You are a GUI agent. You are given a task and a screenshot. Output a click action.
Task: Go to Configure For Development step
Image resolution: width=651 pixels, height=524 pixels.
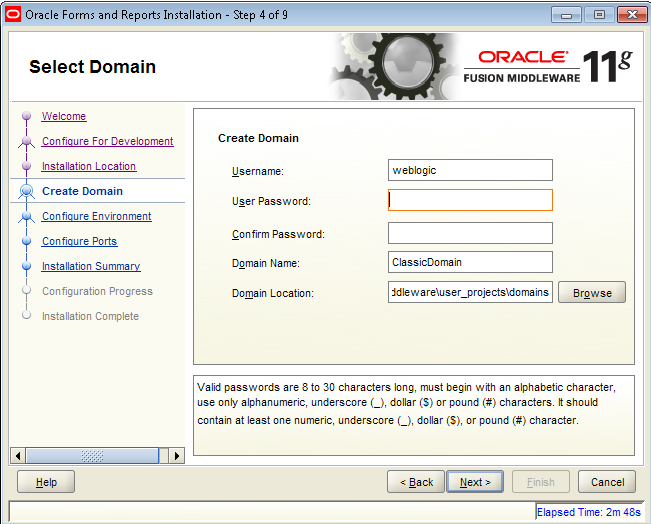[108, 141]
